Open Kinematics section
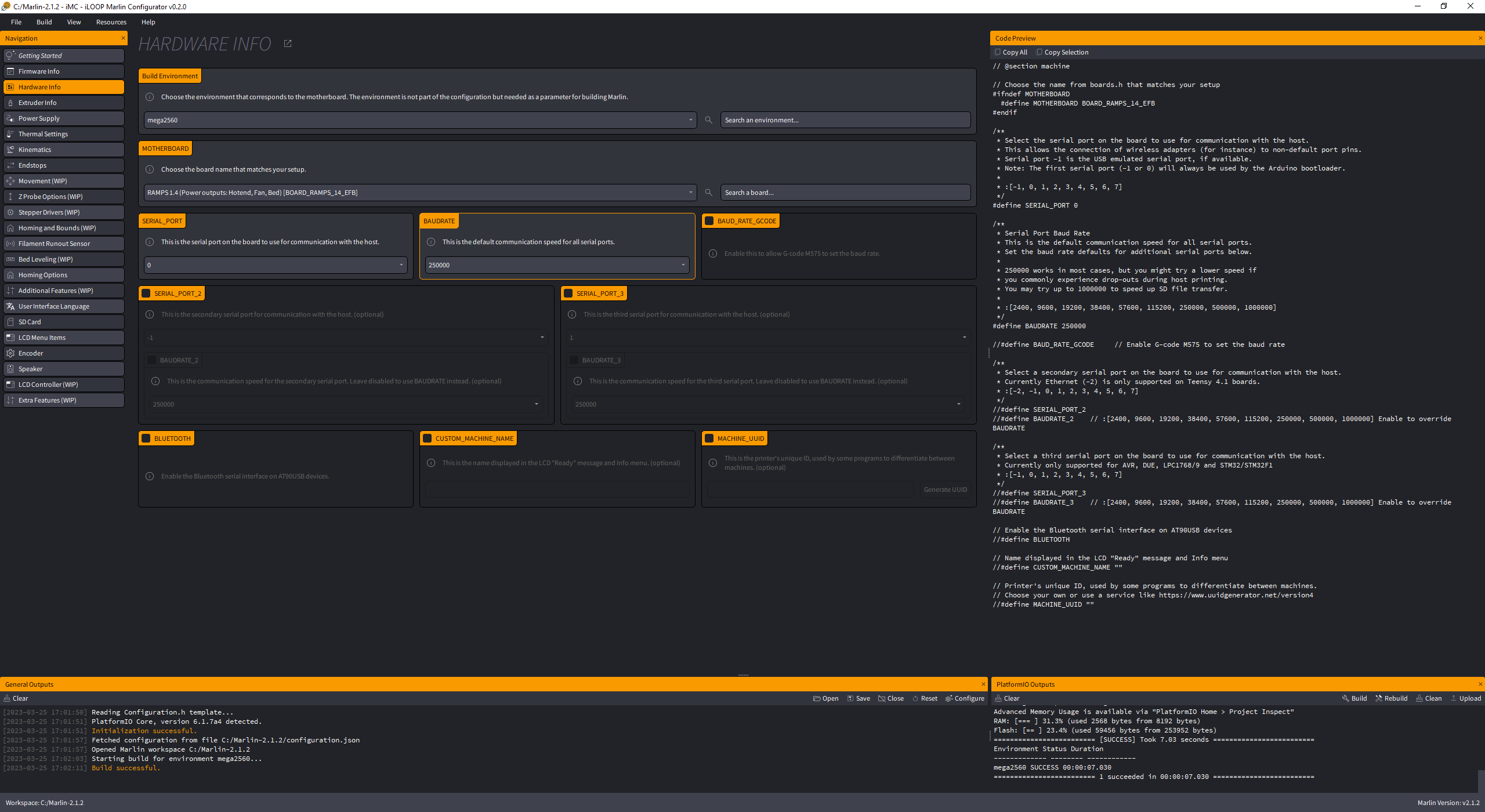 click(x=64, y=150)
